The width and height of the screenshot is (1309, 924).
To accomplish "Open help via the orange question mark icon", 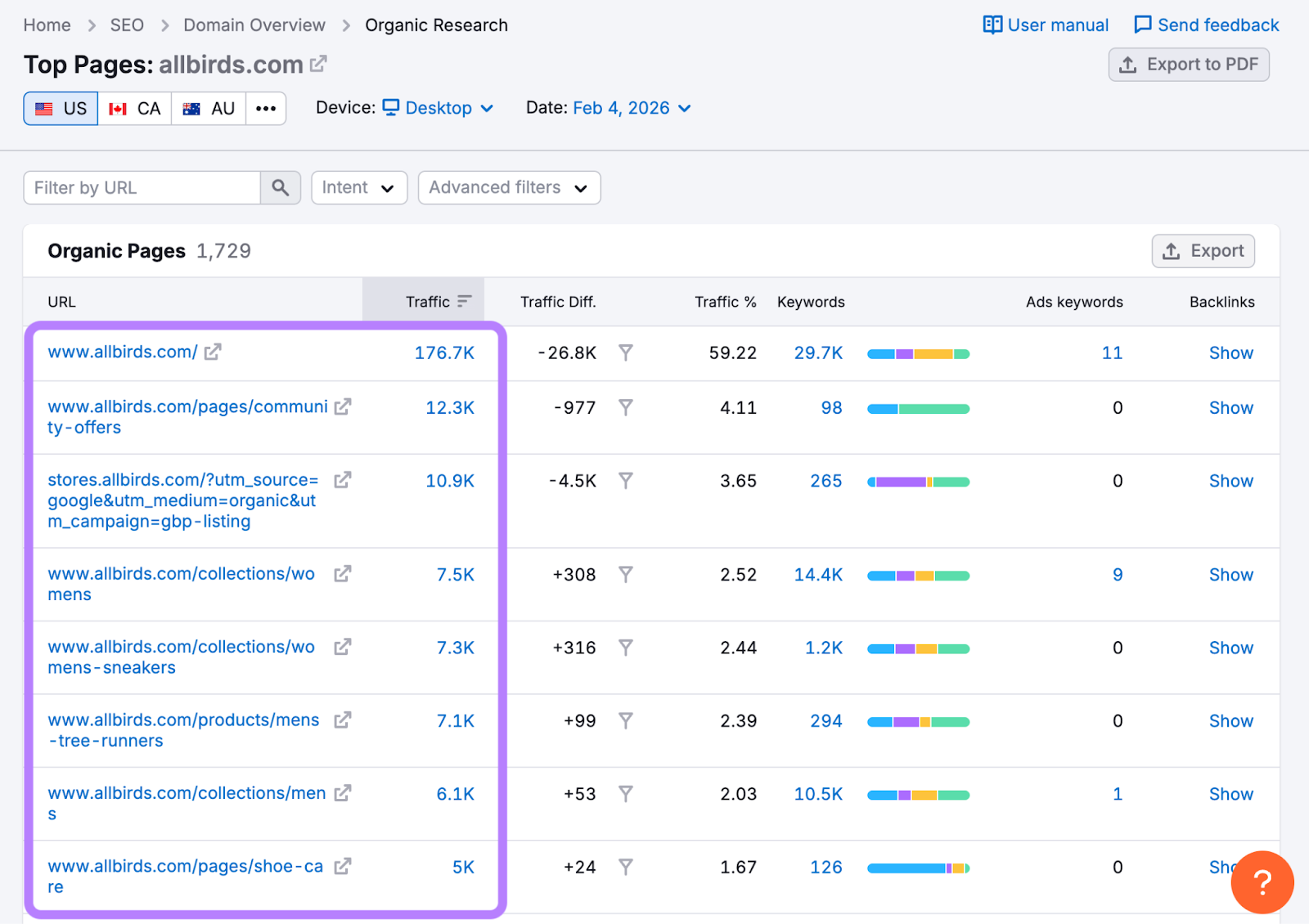I will coord(1262,882).
